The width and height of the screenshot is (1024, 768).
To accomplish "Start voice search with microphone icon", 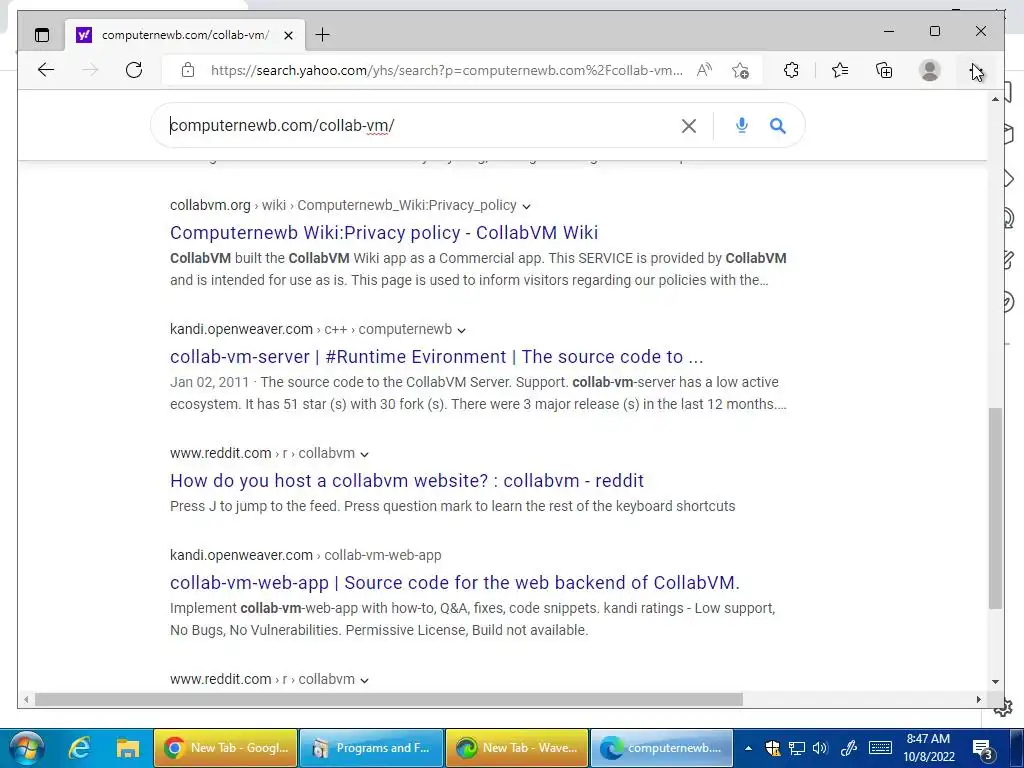I will click(741, 125).
